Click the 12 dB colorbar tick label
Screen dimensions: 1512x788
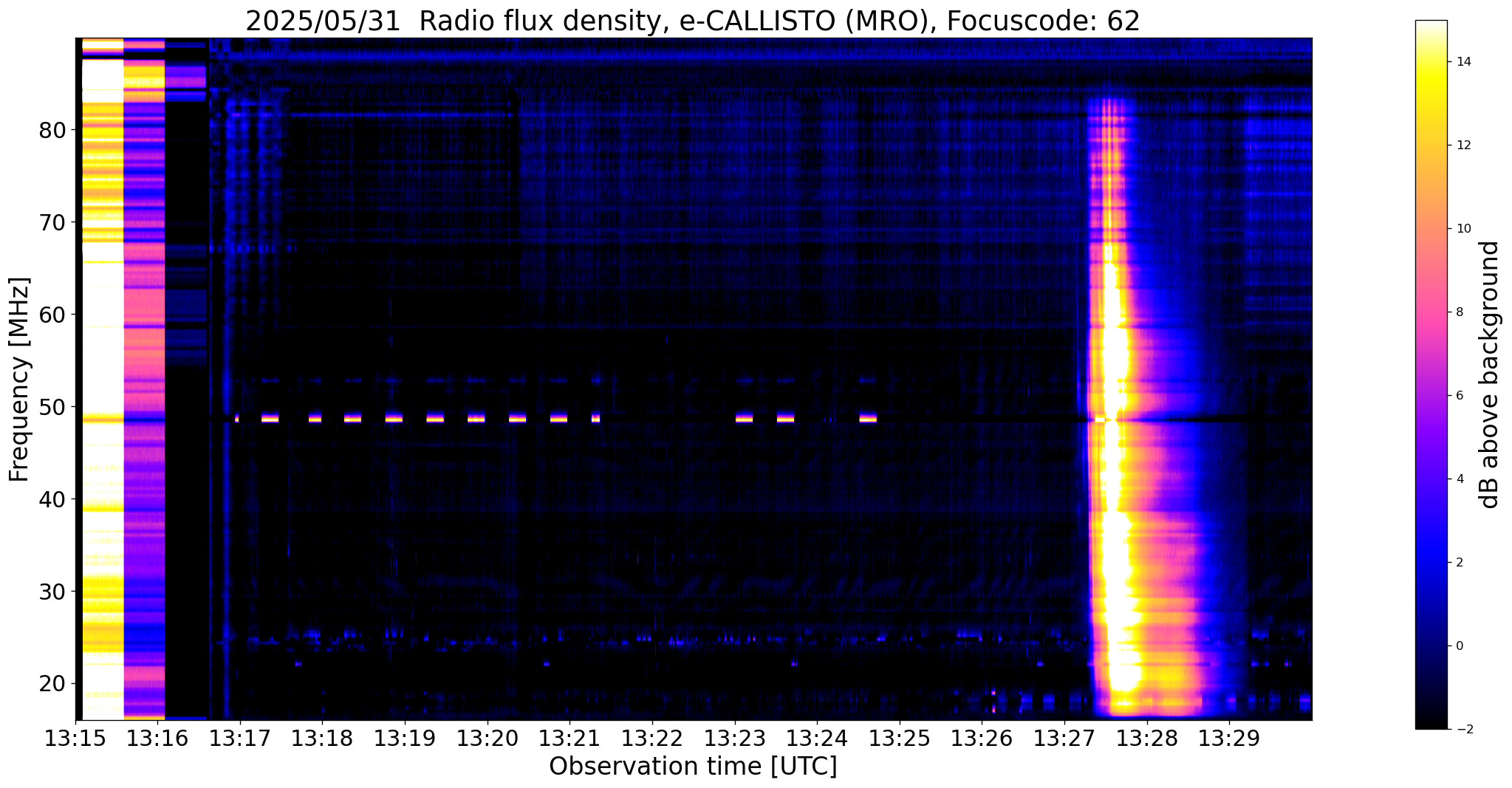click(x=1462, y=145)
